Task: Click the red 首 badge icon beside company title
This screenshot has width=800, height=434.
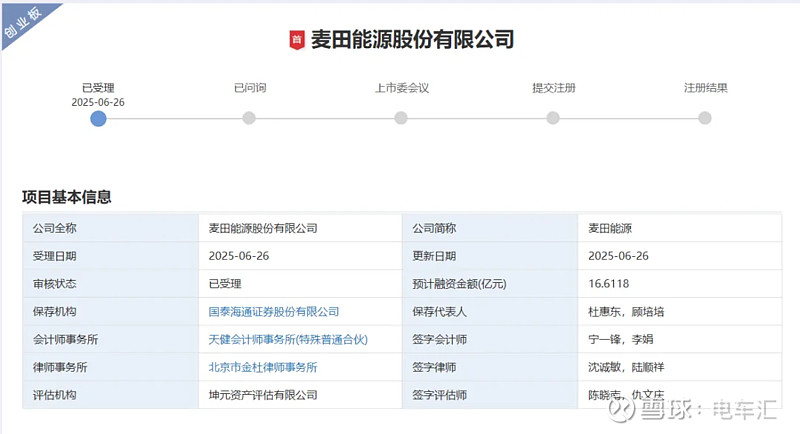Action: (x=297, y=40)
